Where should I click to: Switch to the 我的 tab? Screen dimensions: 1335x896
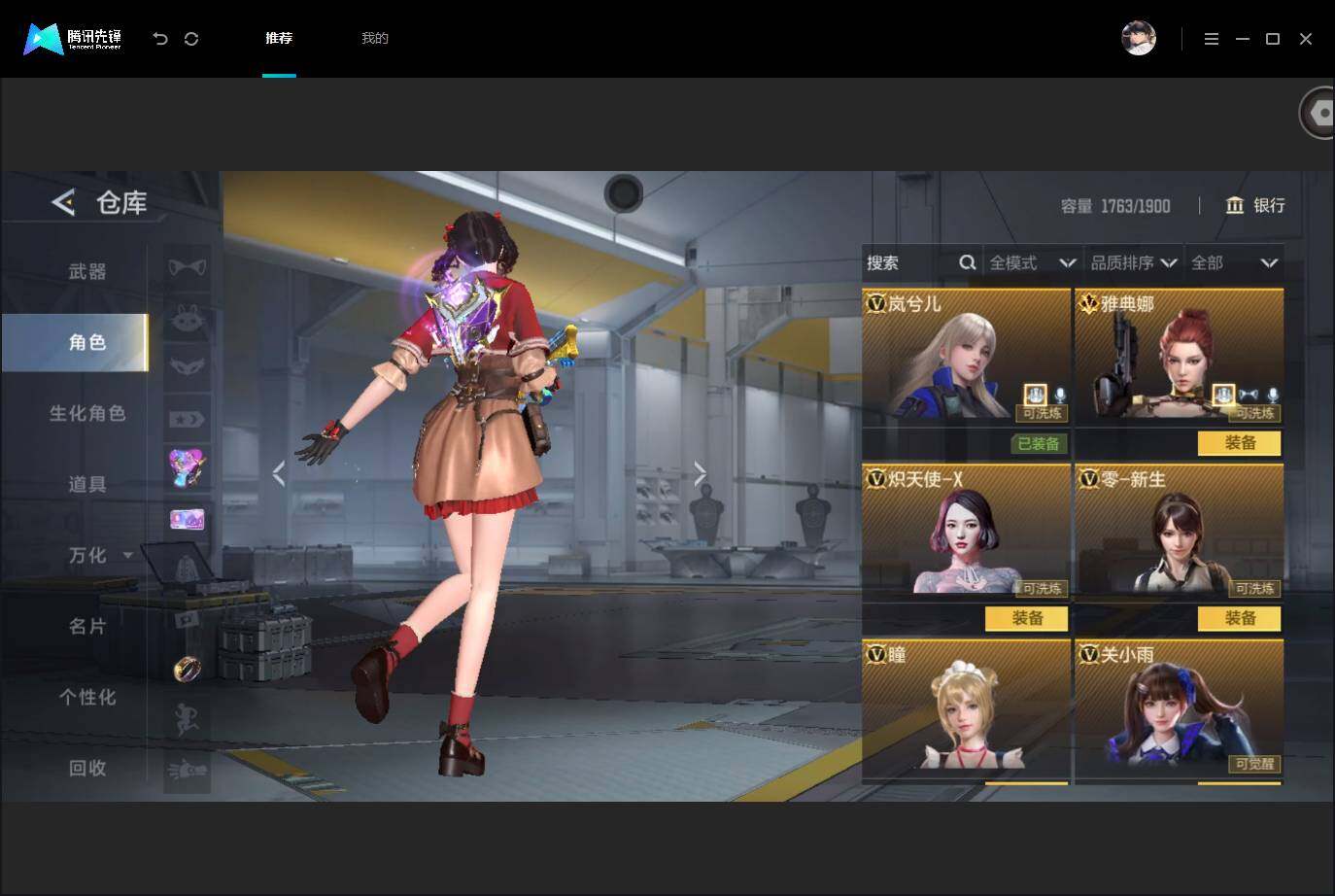(375, 38)
